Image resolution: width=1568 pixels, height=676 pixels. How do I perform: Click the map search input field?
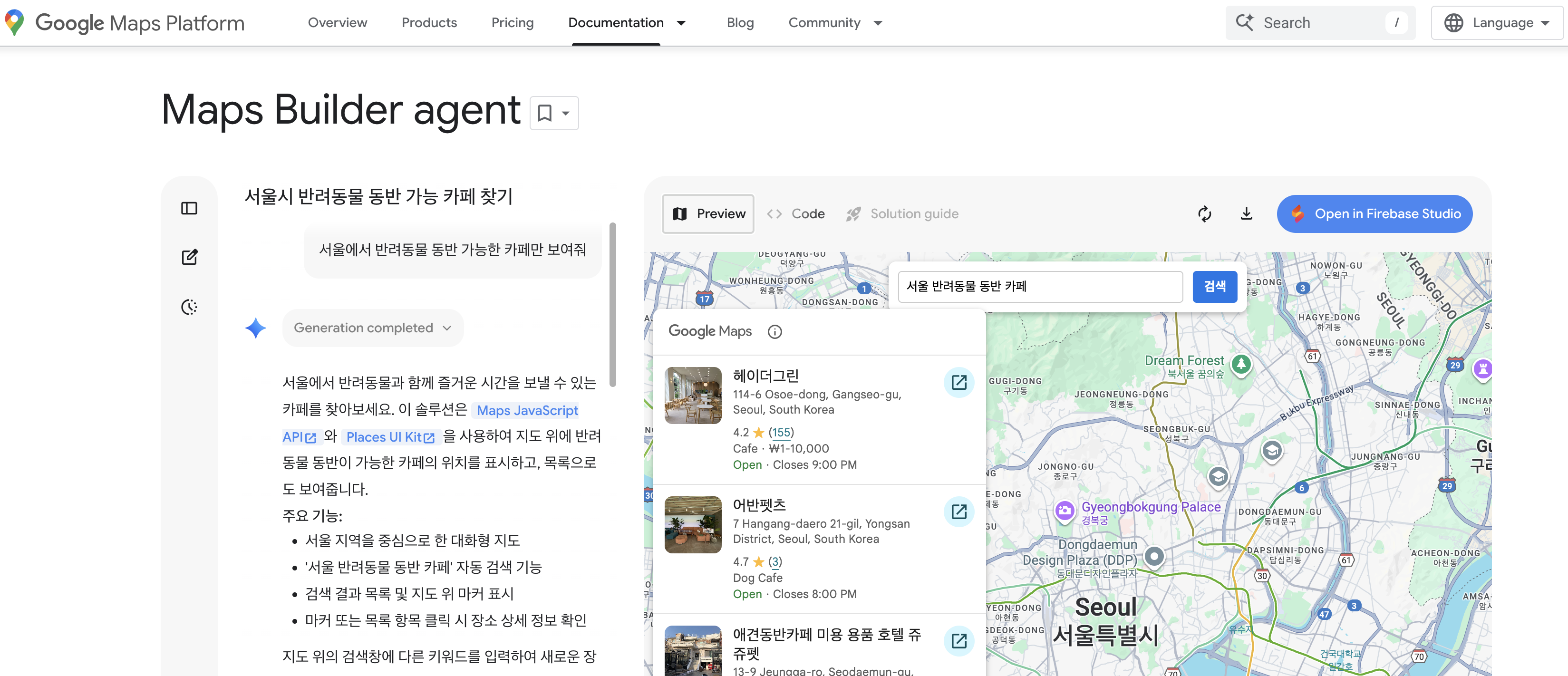(x=1040, y=287)
